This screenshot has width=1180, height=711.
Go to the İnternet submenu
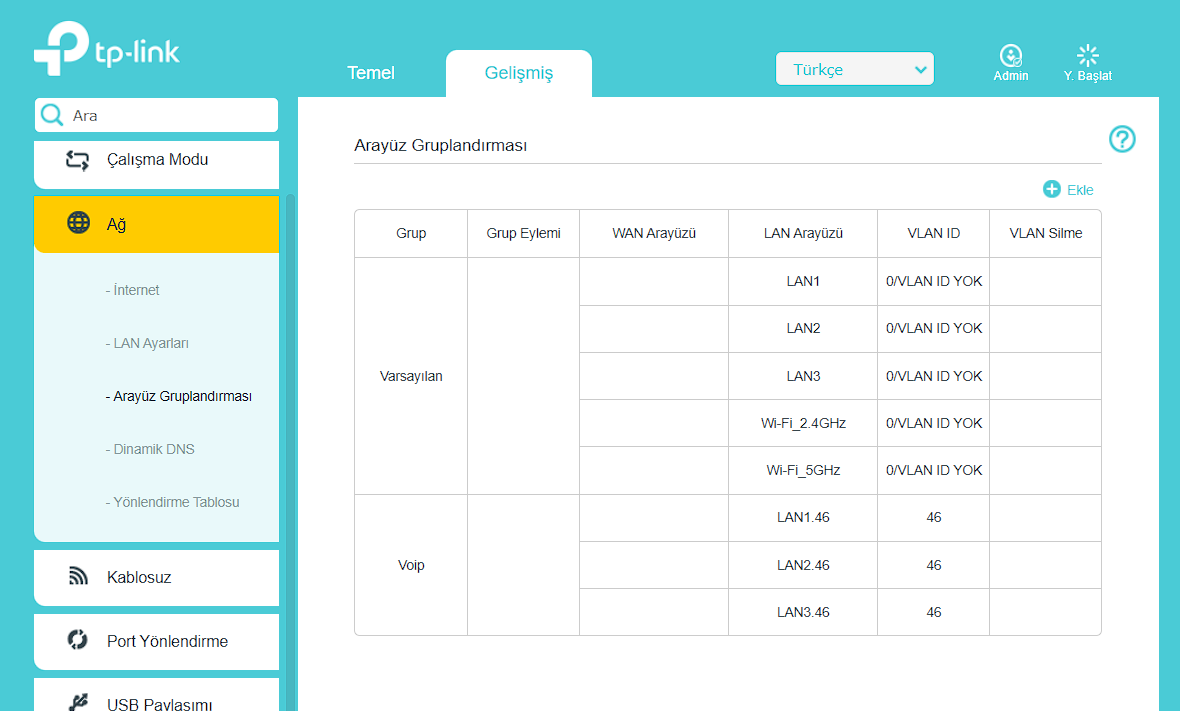point(132,290)
